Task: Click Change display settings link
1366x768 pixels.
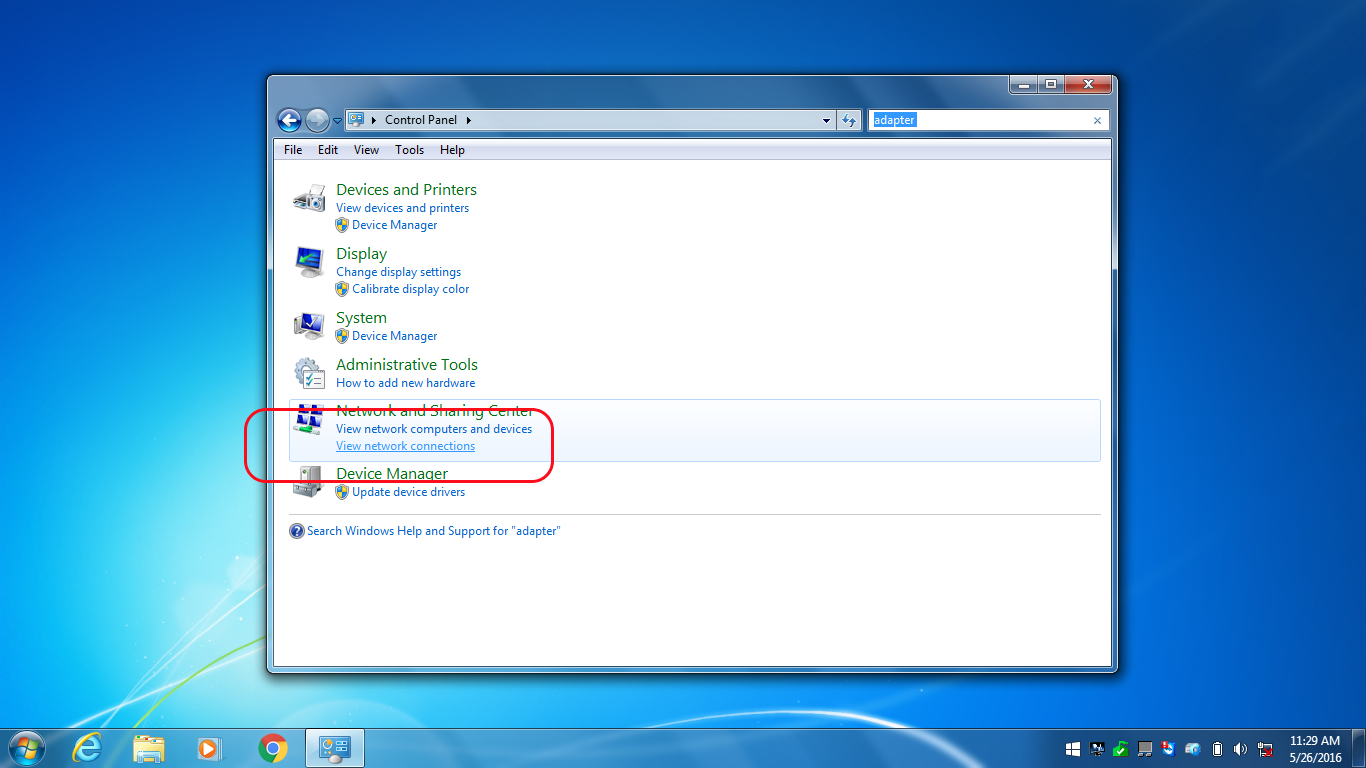Action: tap(398, 272)
